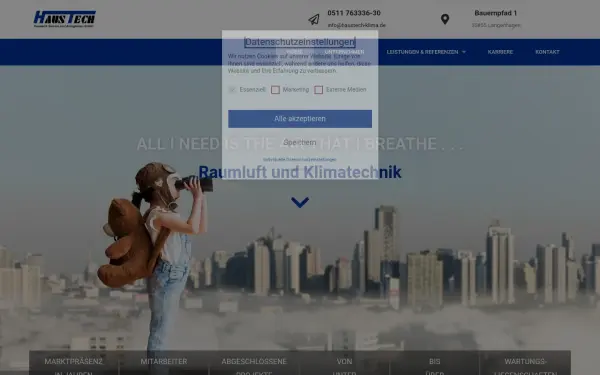Click the Mitarbeiter statistics label

point(164,362)
